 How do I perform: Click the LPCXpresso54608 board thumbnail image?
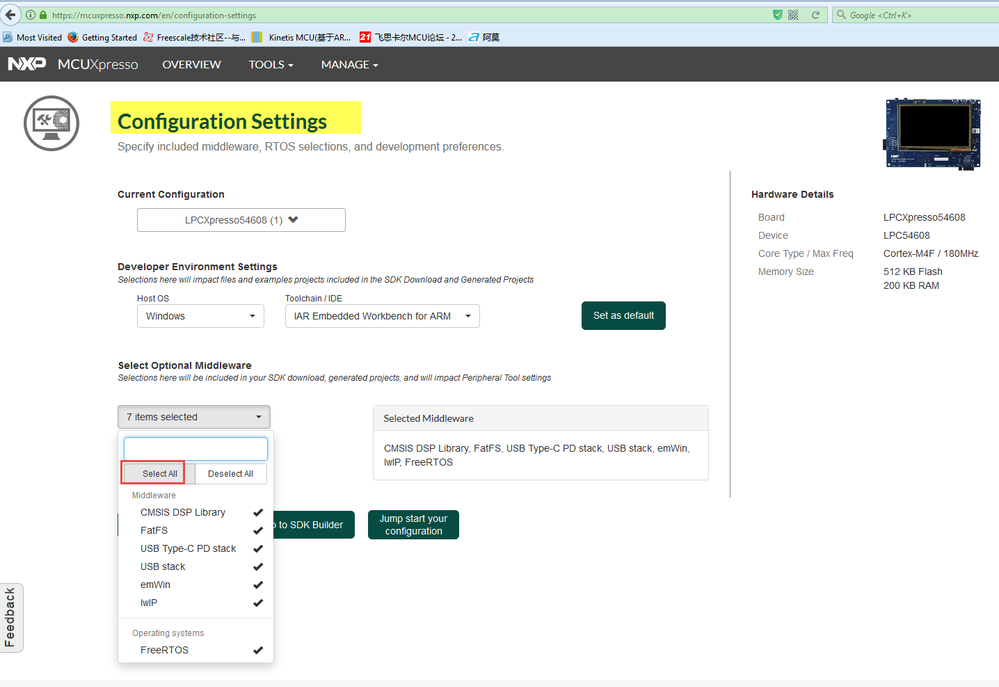tap(932, 133)
